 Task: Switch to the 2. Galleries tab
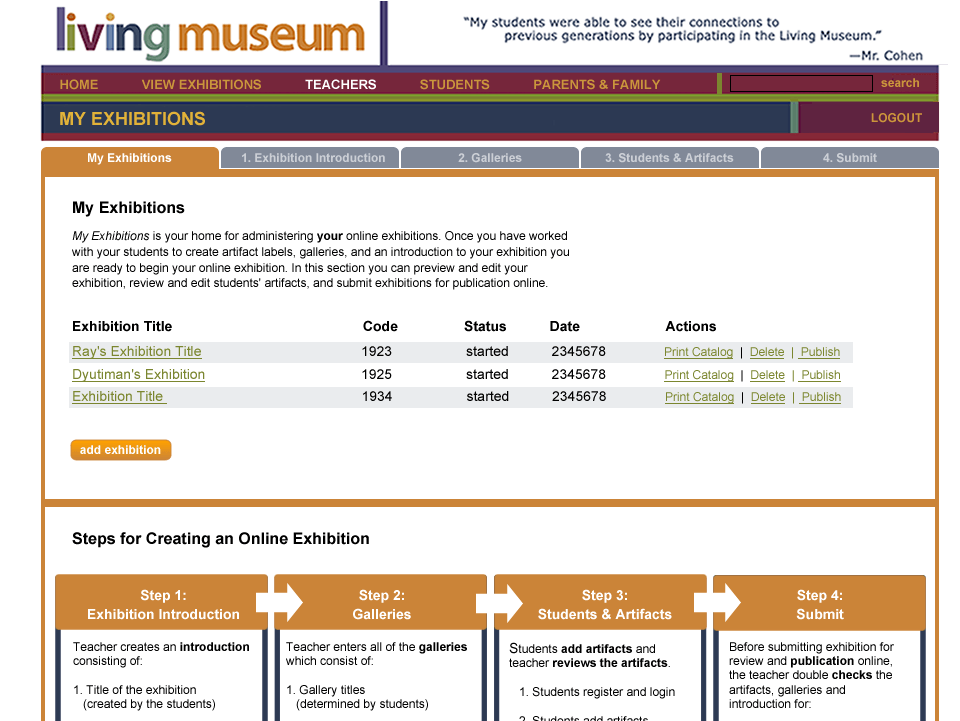pyautogui.click(x=490, y=158)
